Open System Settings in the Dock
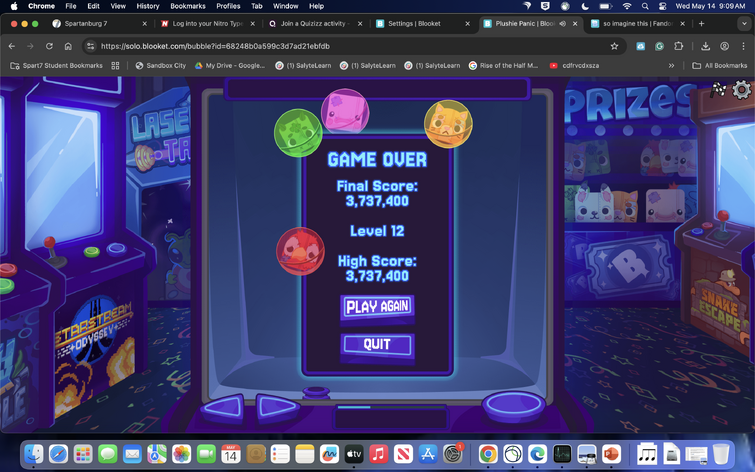 (x=453, y=454)
